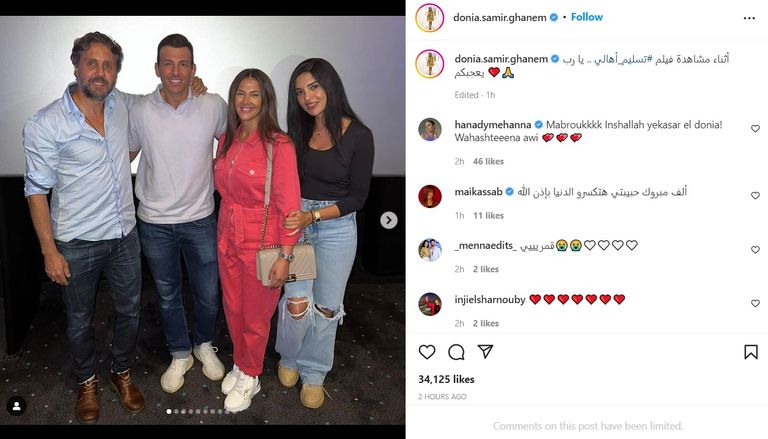
Task: Select first carousel dot indicator
Action: [x=169, y=412]
